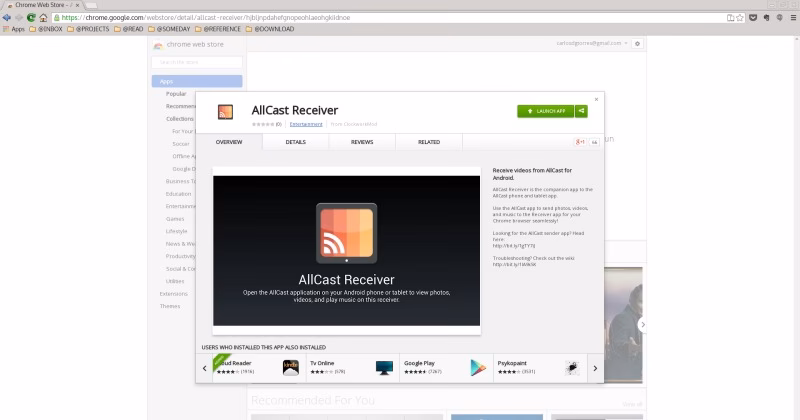
Task: Click the translate page icon in address bar
Action: pos(730,17)
